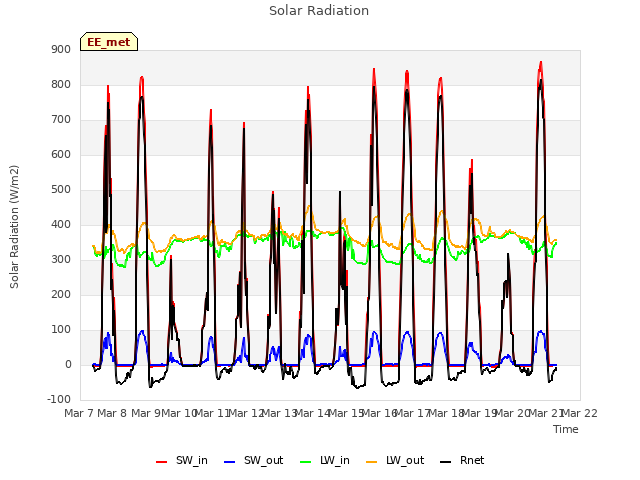Click the Time x-axis label

[x=566, y=429]
